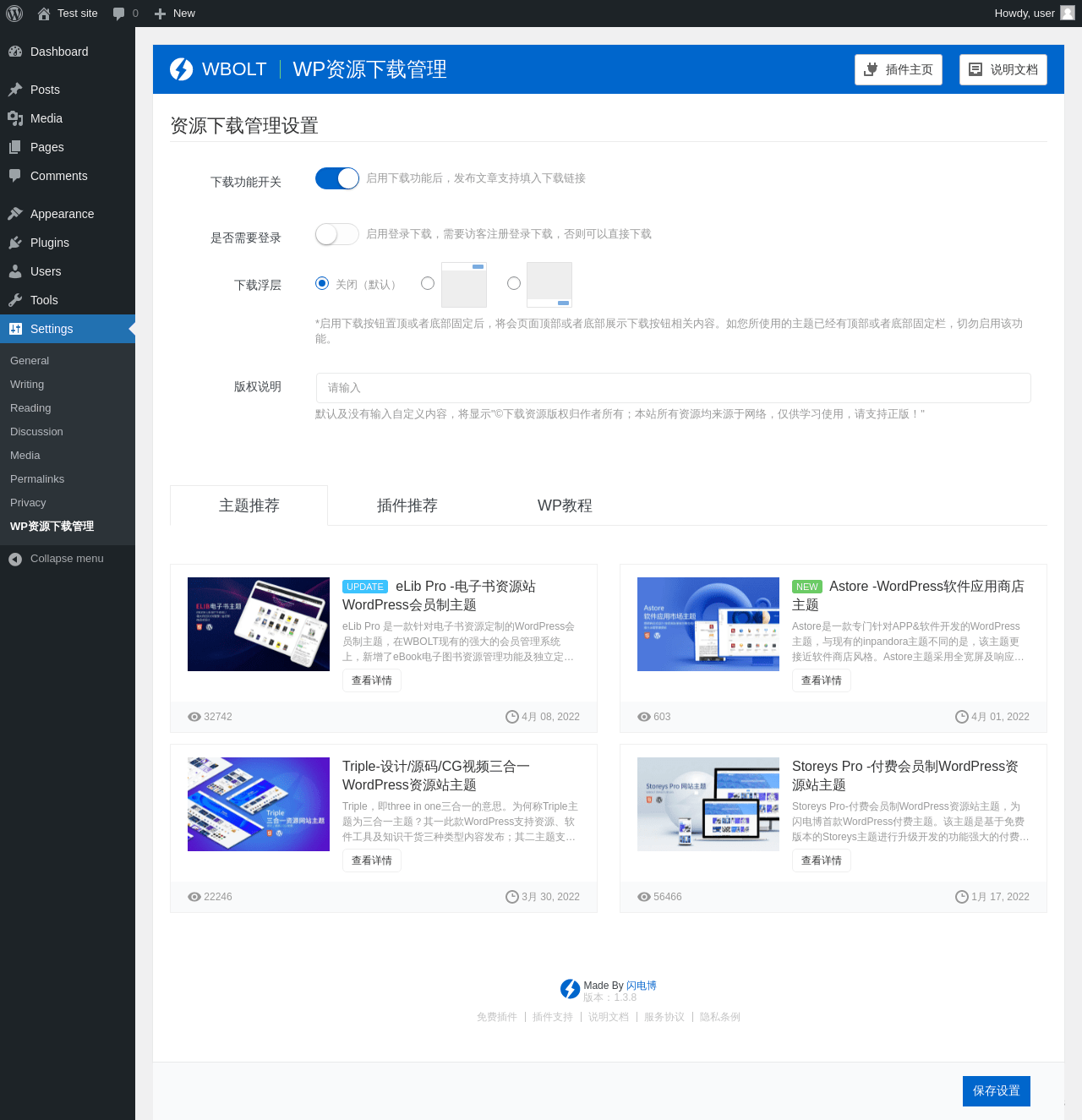Open the 免费插件 footer link
This screenshot has height=1120, width=1082.
(497, 1017)
